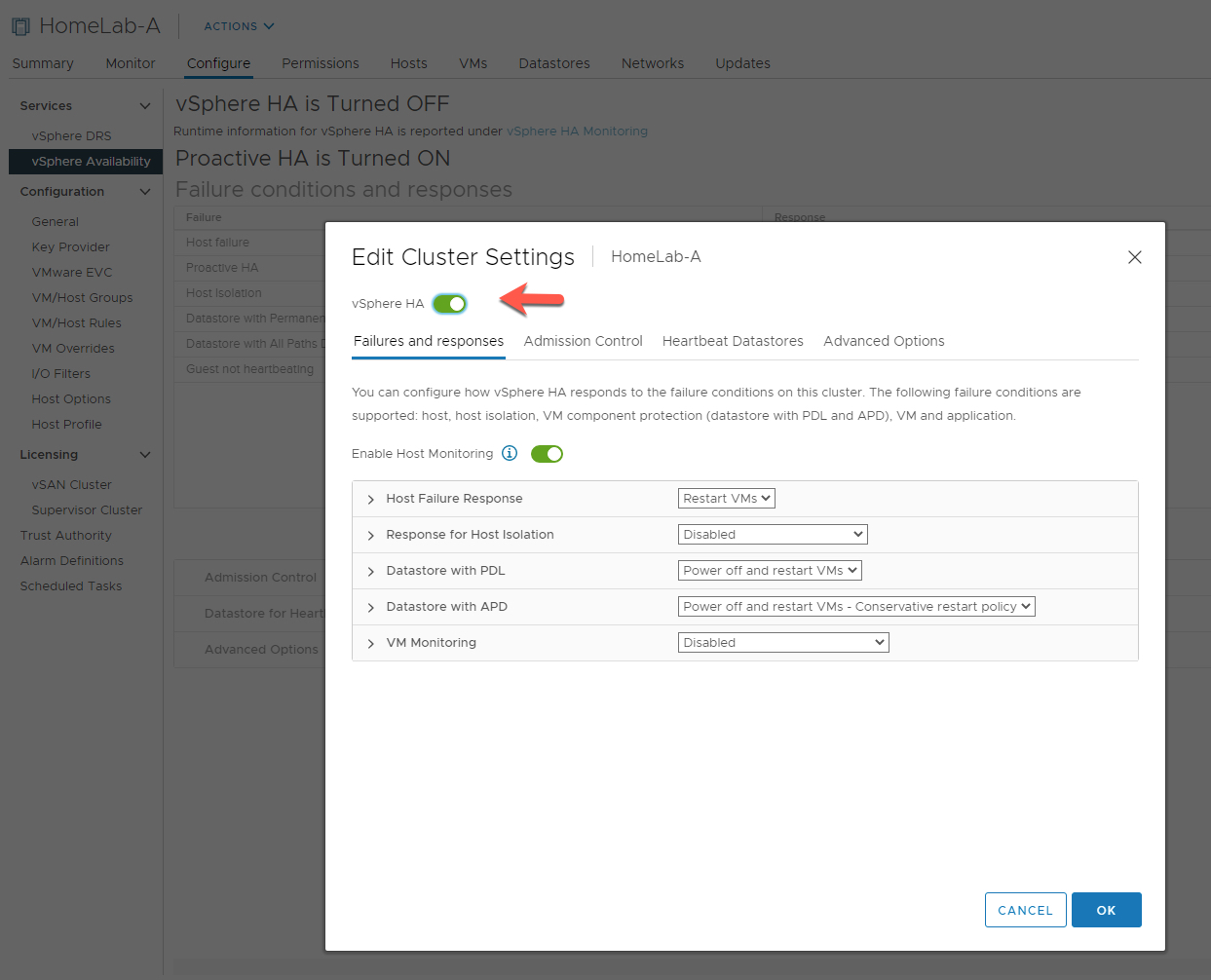Open the Restart VMs dropdown for Host Failure Response
The width and height of the screenshot is (1211, 980).
click(726, 498)
